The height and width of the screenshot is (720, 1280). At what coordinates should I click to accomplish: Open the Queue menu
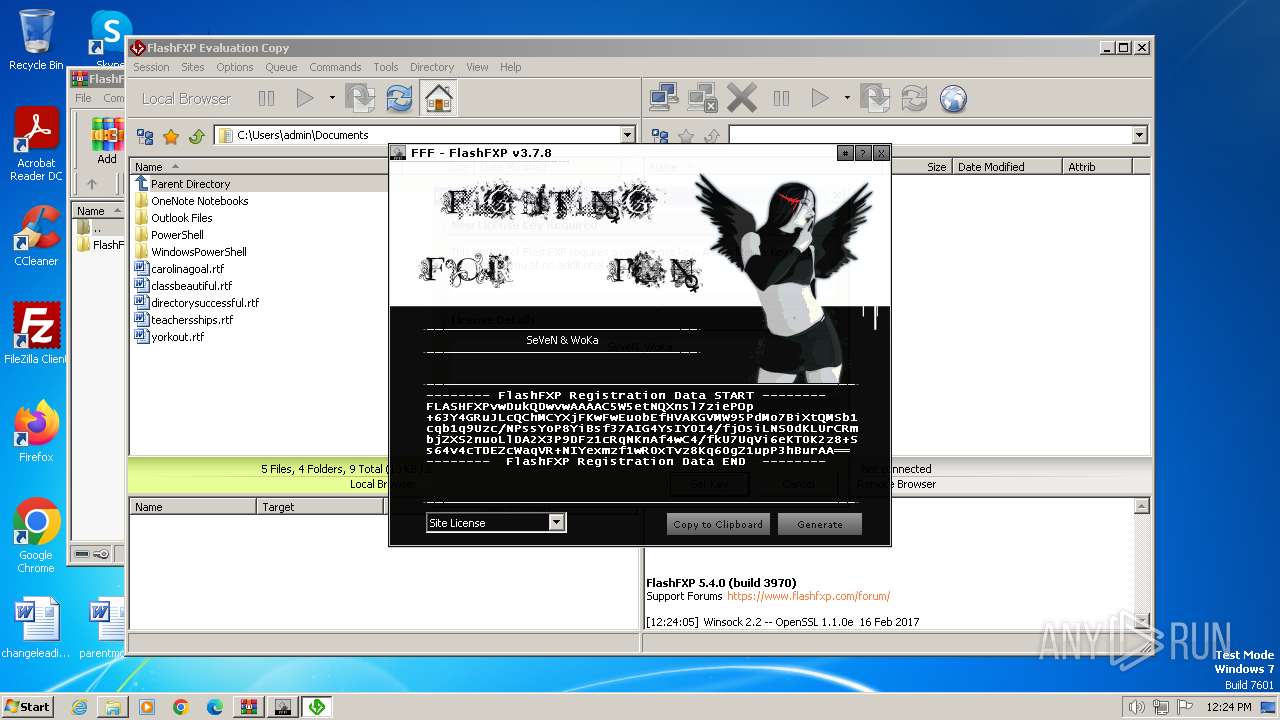pyautogui.click(x=281, y=67)
